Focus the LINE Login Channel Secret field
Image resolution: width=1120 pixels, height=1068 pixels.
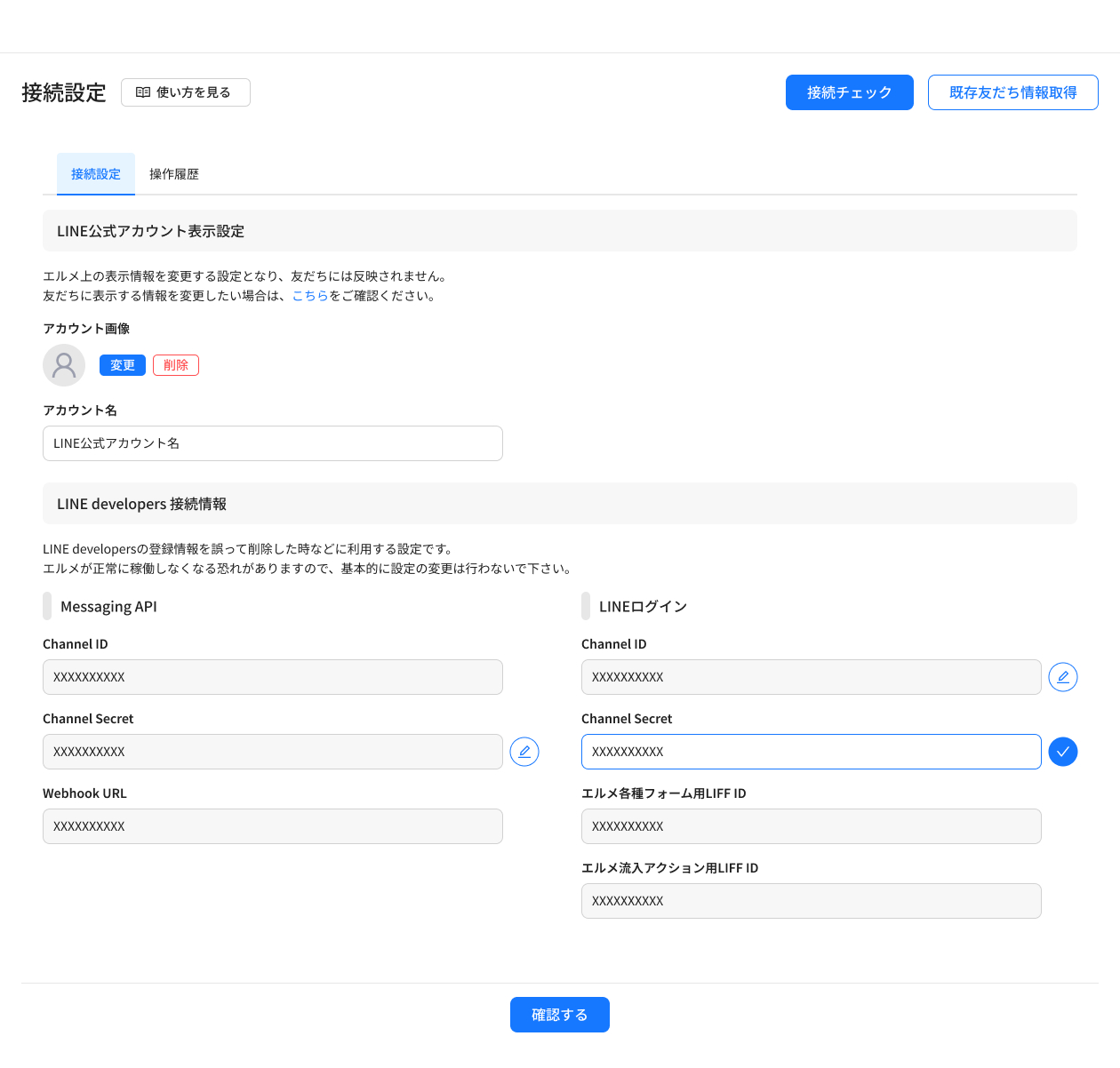click(812, 752)
